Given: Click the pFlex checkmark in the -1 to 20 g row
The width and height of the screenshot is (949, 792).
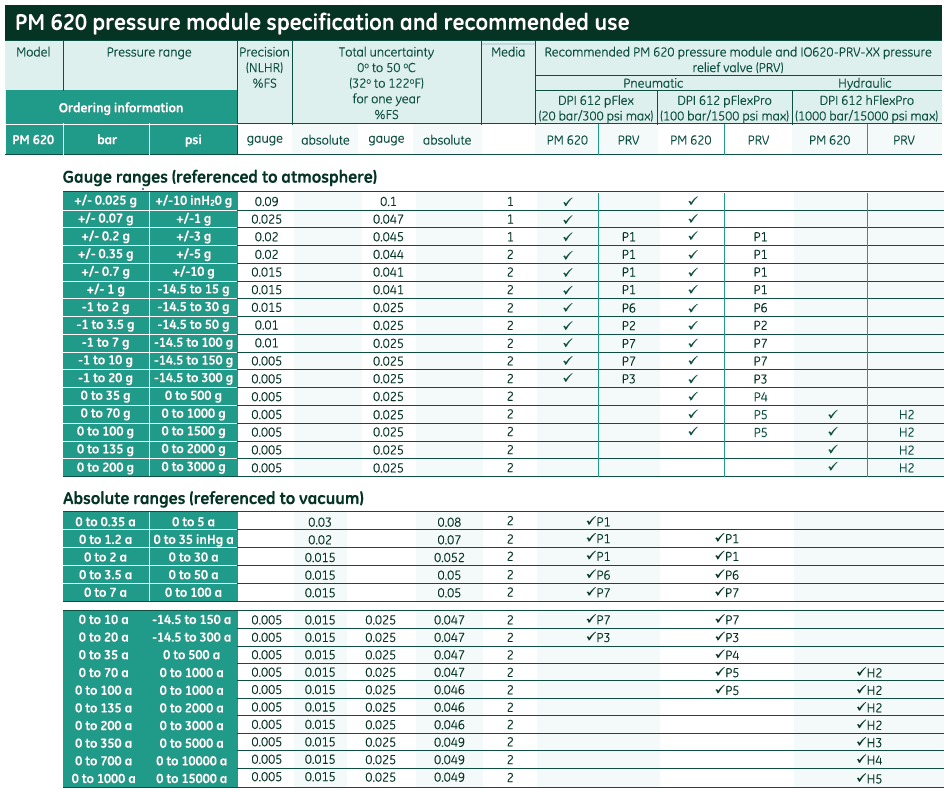Looking at the screenshot, I should [568, 379].
